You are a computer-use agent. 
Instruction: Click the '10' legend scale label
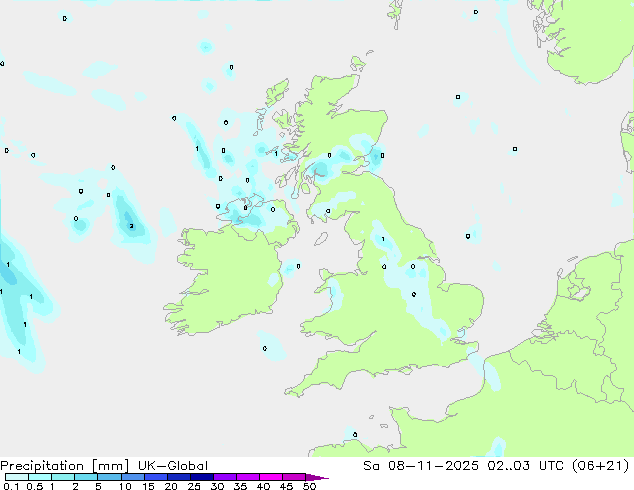(125, 486)
